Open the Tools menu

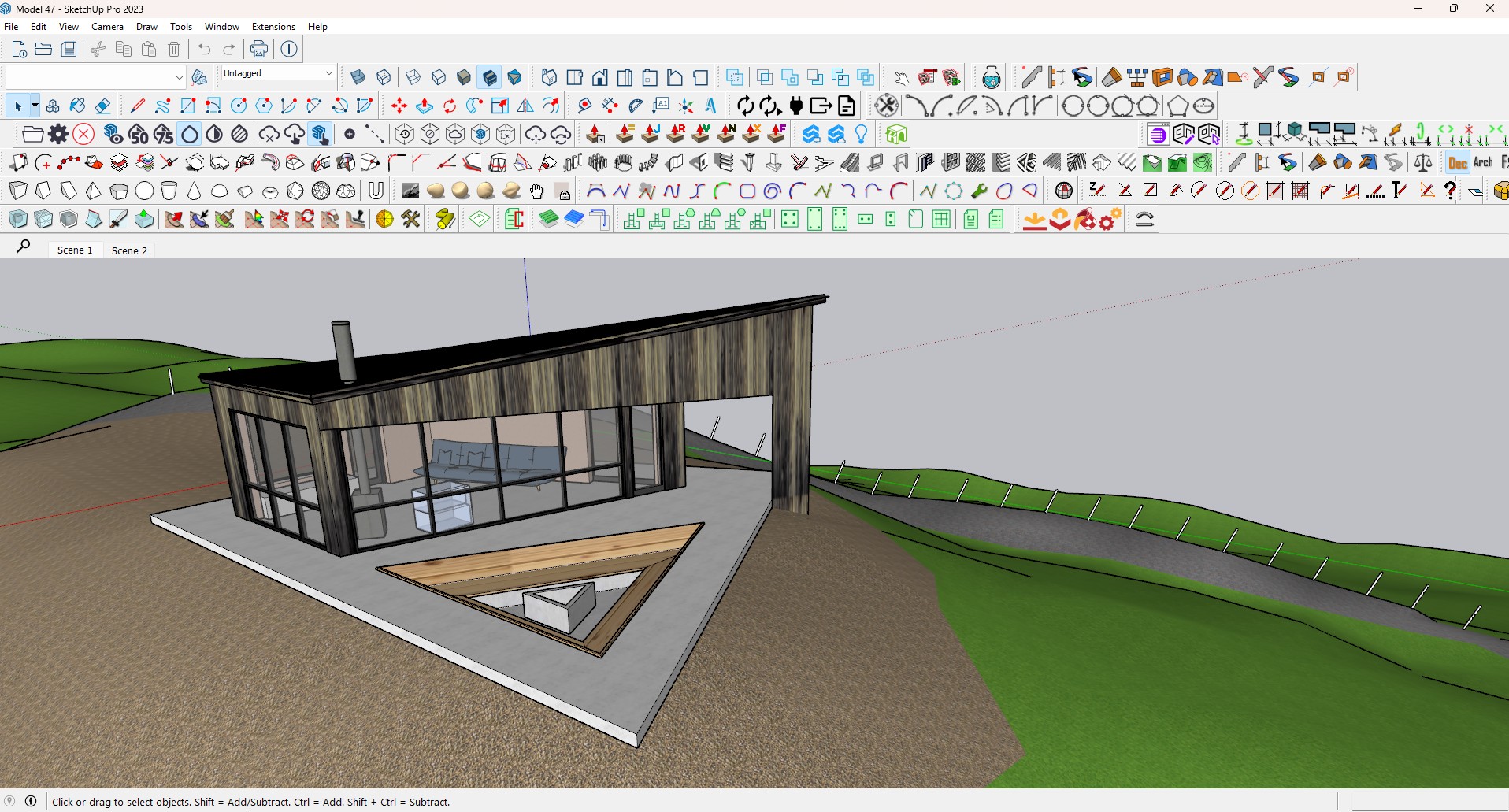click(x=181, y=27)
